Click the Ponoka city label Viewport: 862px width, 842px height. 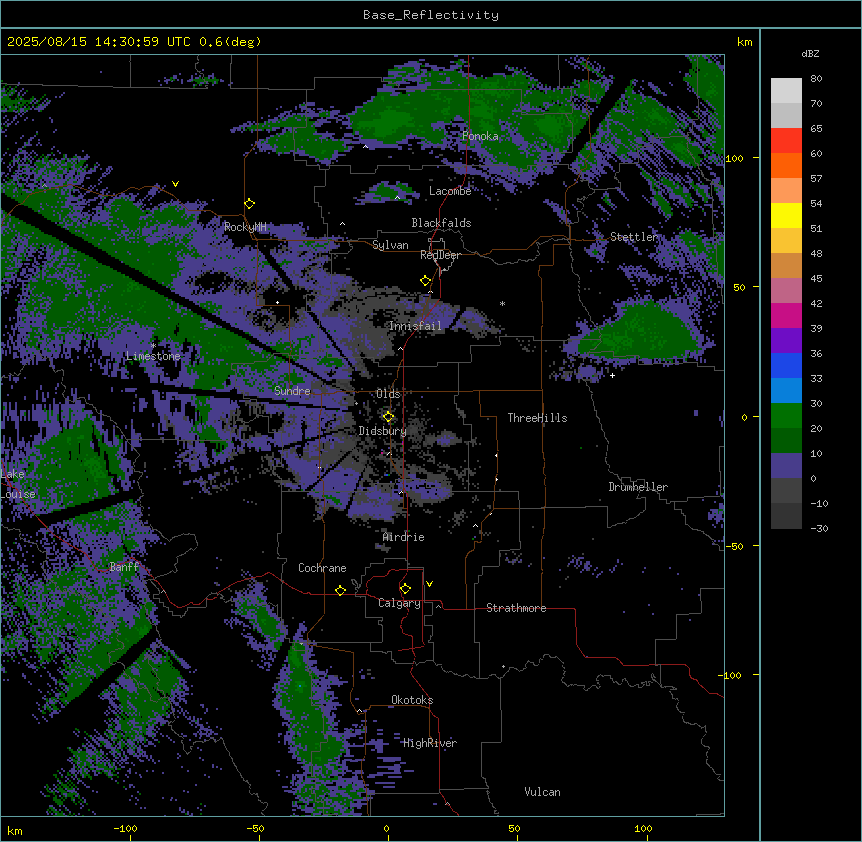480,136
